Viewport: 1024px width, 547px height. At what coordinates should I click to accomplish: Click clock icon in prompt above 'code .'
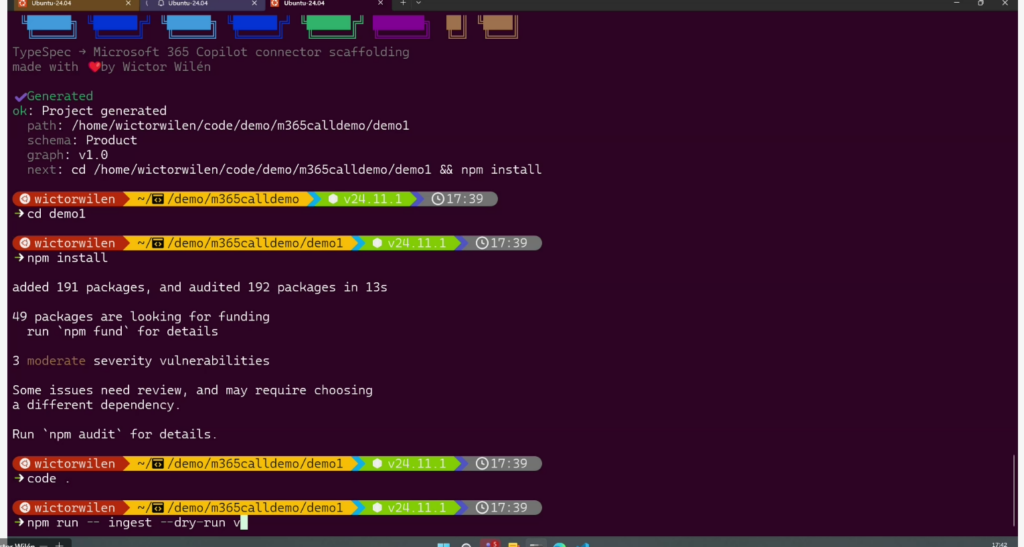(482, 463)
